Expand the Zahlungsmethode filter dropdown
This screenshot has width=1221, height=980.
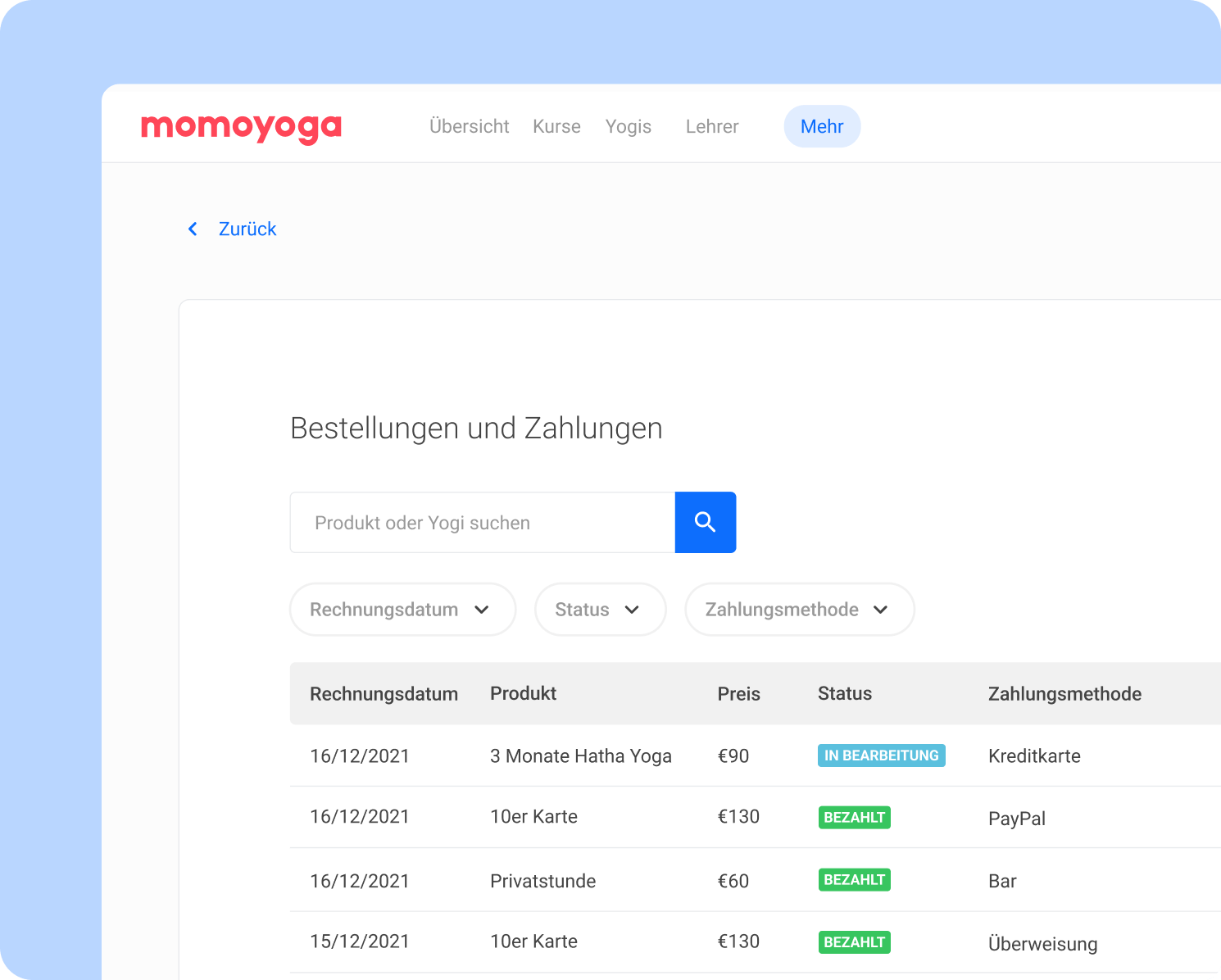coord(798,610)
